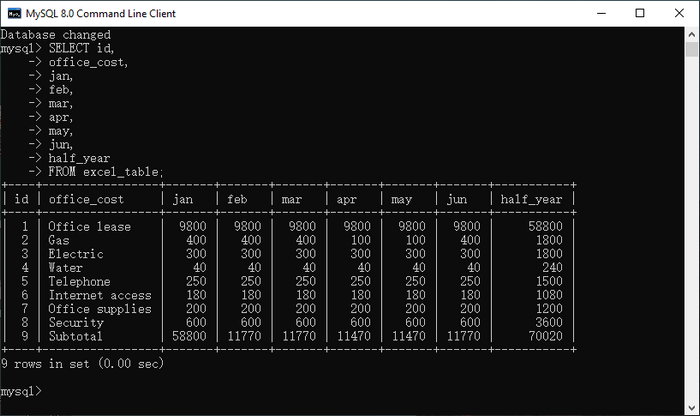Click the 100 may value for Gas
The height and width of the screenshot is (416, 700).
tap(416, 240)
